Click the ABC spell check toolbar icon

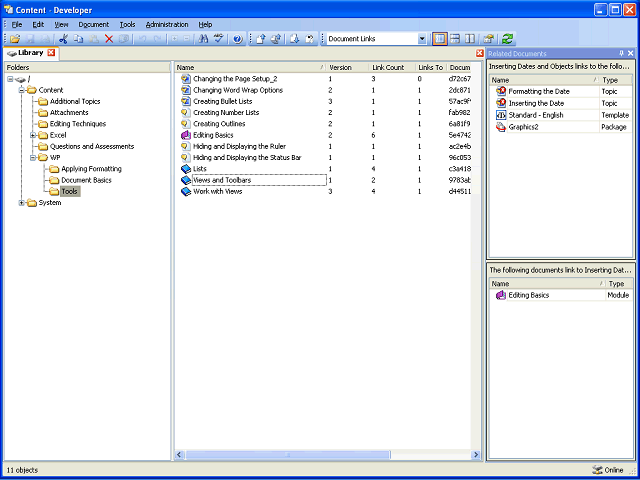click(x=219, y=39)
